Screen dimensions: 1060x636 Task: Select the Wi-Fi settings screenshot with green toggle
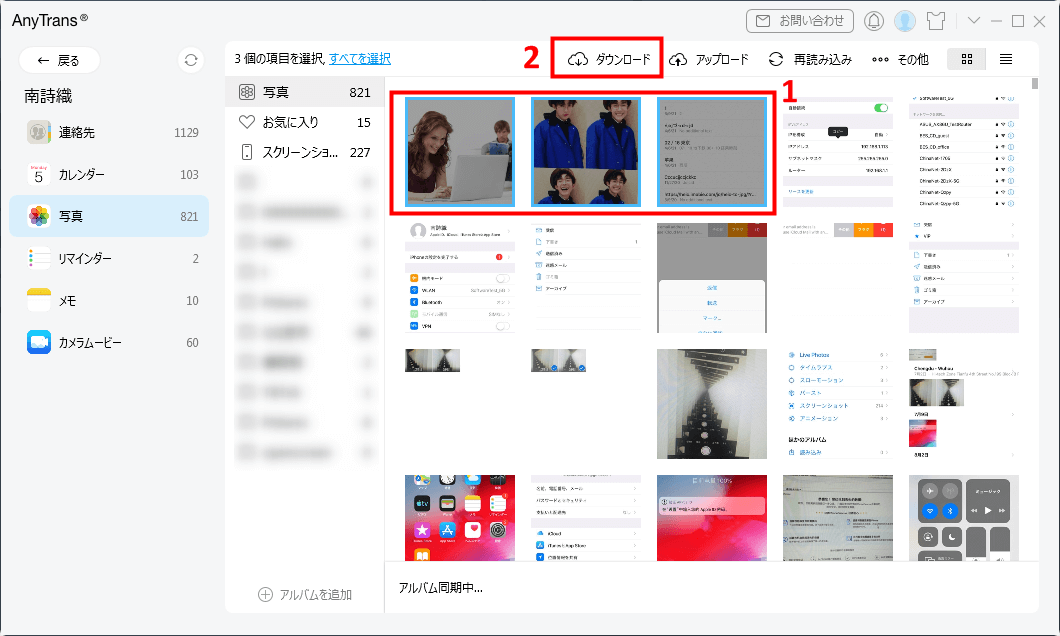838,152
